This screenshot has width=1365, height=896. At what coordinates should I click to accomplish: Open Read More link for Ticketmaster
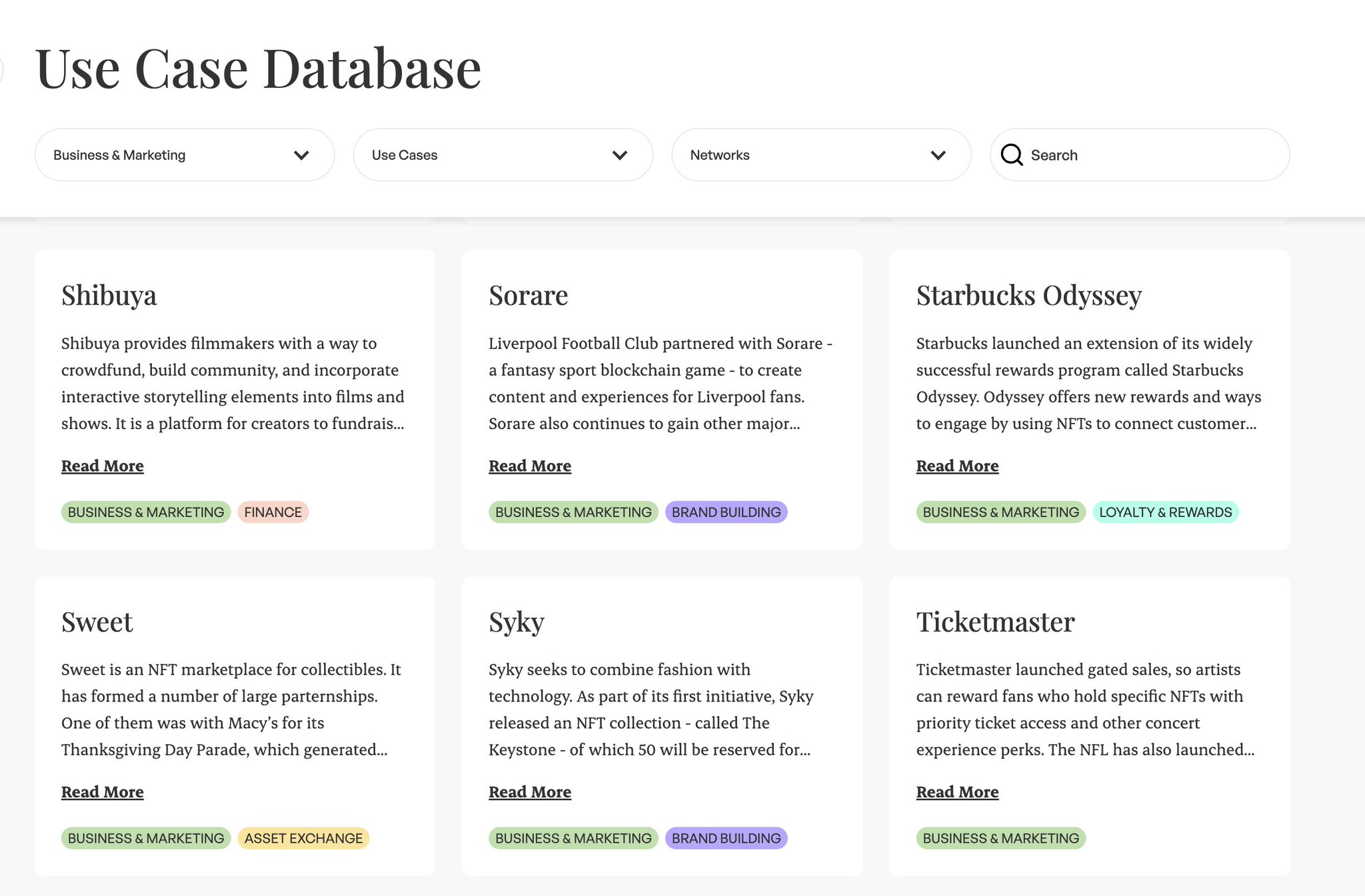957,791
